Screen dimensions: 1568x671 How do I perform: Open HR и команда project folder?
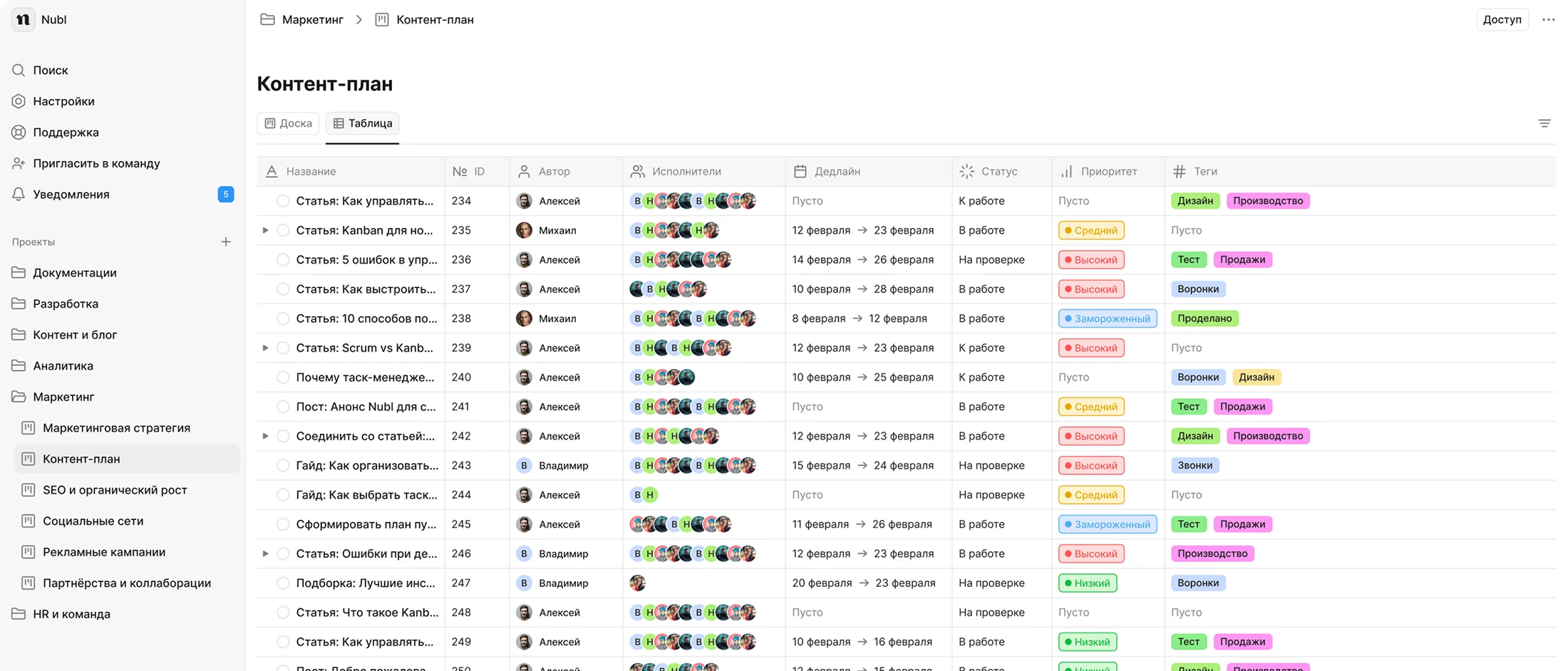tap(61, 614)
